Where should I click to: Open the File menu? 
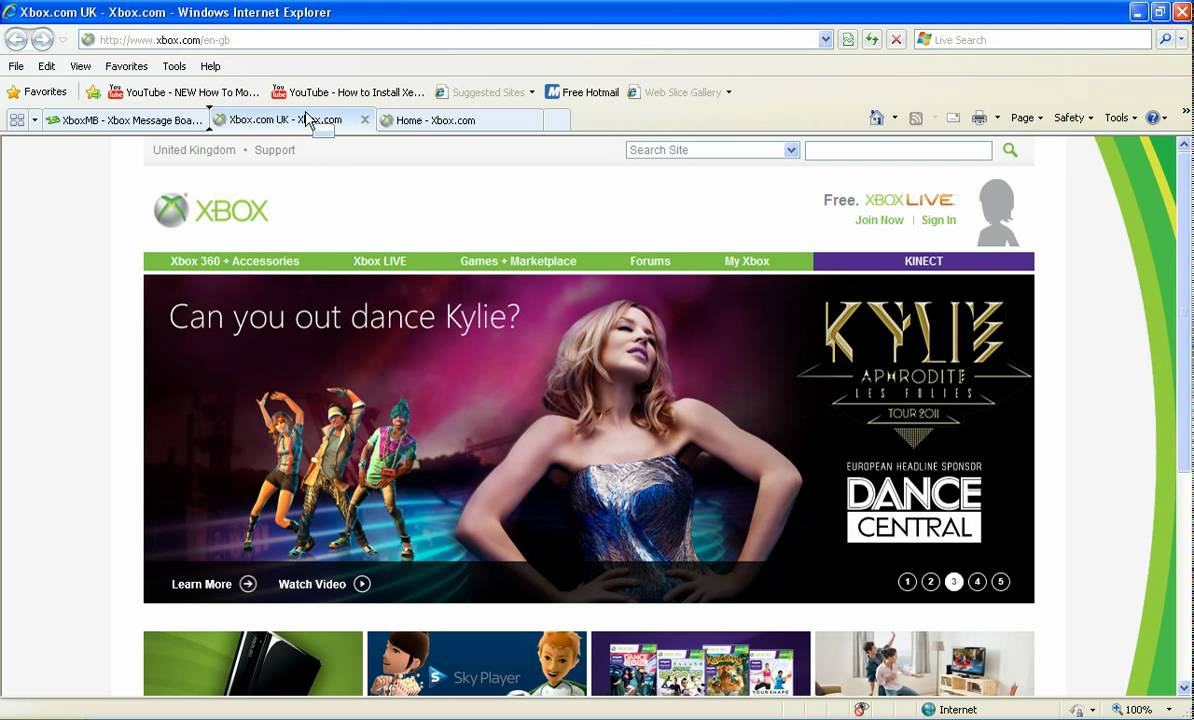16,66
